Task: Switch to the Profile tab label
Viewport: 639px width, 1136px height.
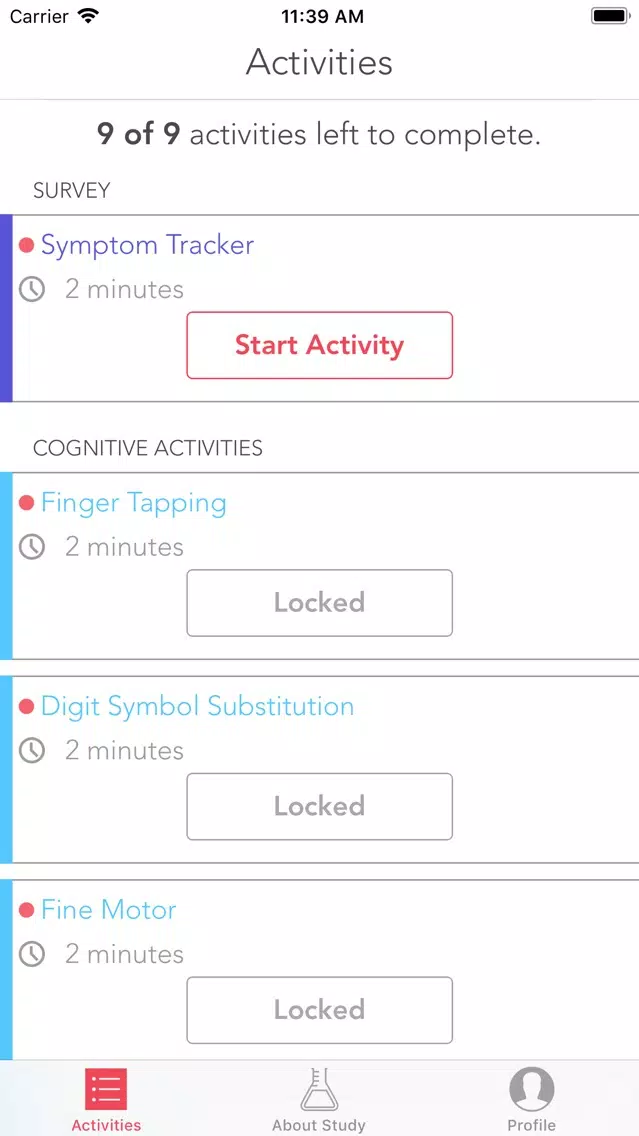Action: coord(532,1125)
